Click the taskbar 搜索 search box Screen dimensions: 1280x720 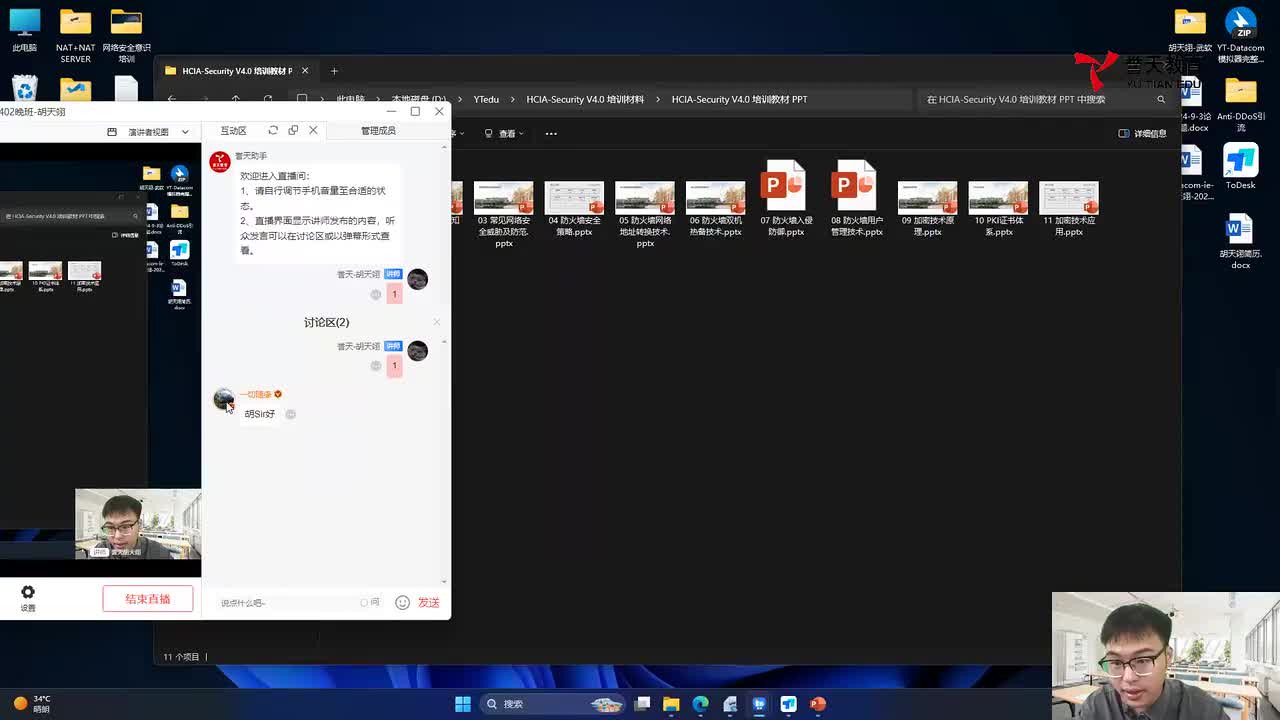552,704
